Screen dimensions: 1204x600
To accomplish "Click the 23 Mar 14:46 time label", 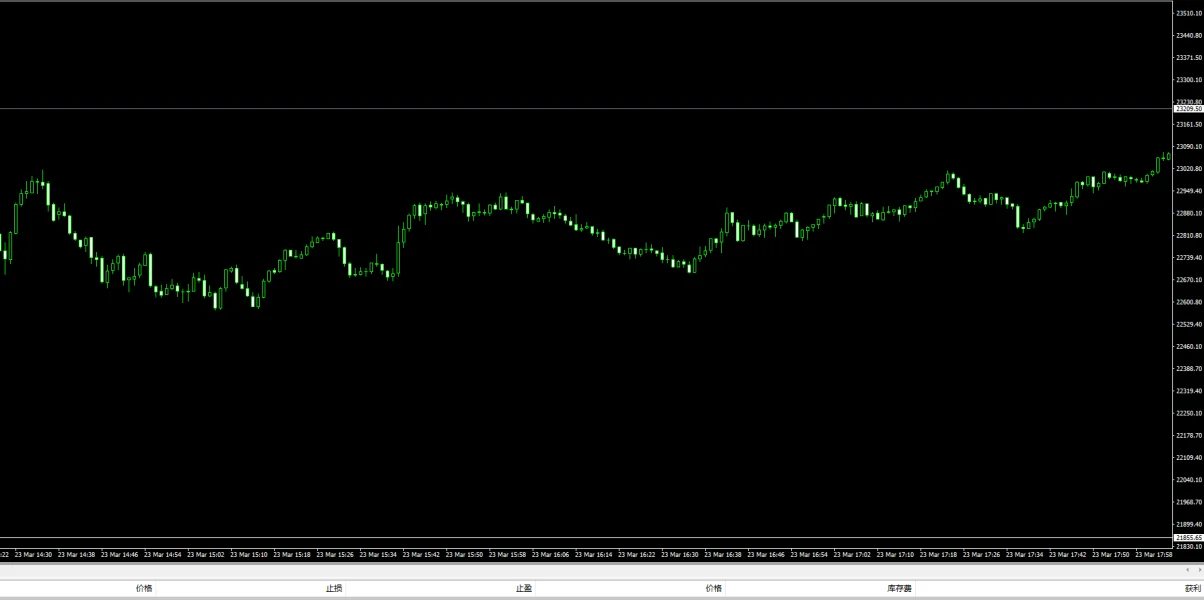I will (x=119, y=554).
